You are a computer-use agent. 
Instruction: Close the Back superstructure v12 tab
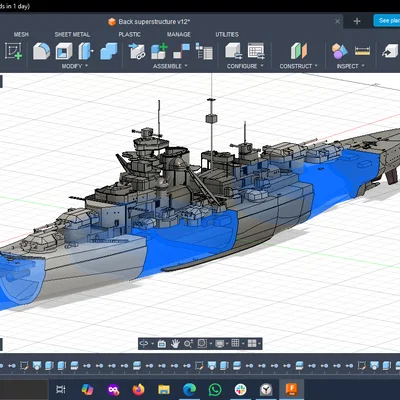pos(337,21)
